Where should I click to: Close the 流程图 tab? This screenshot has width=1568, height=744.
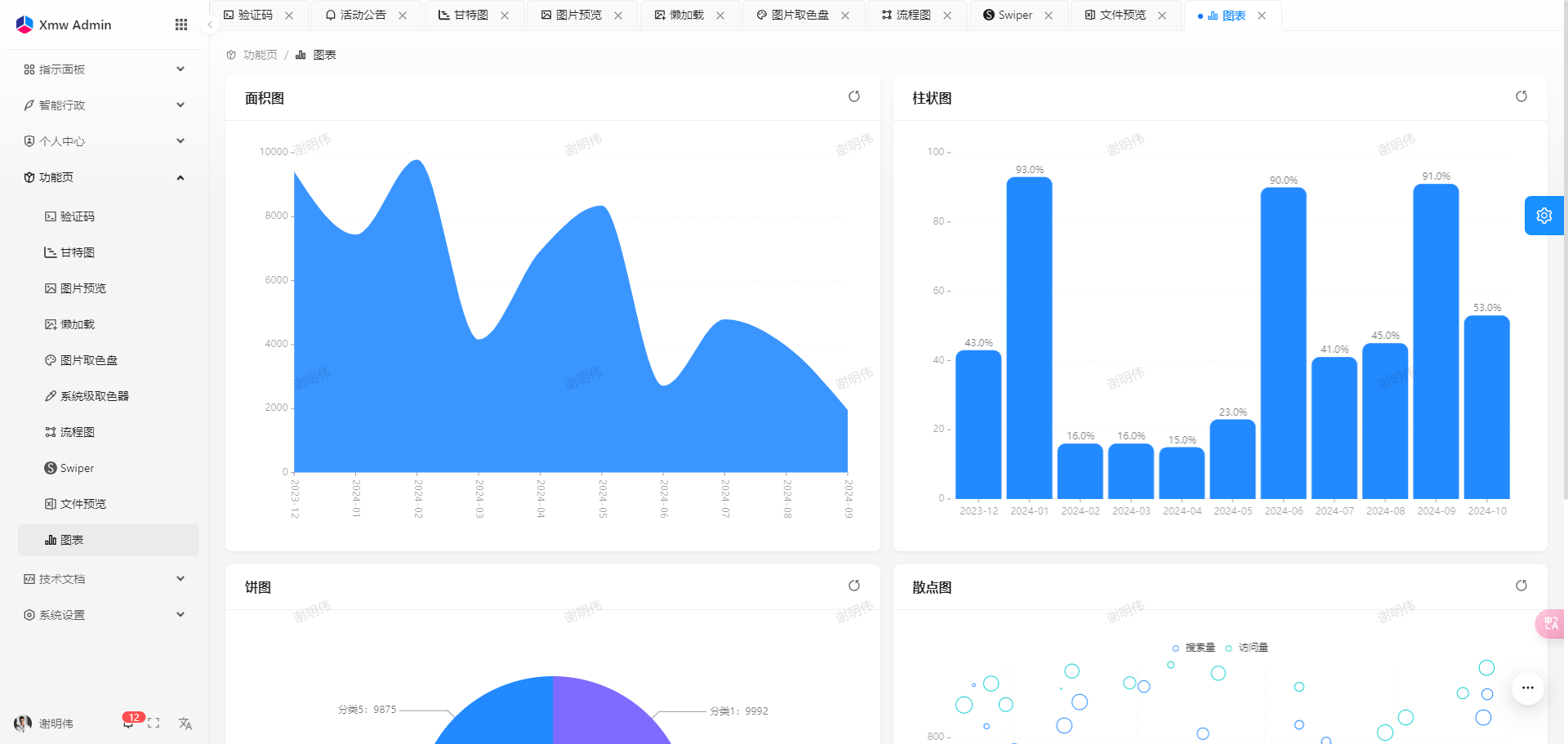point(947,16)
